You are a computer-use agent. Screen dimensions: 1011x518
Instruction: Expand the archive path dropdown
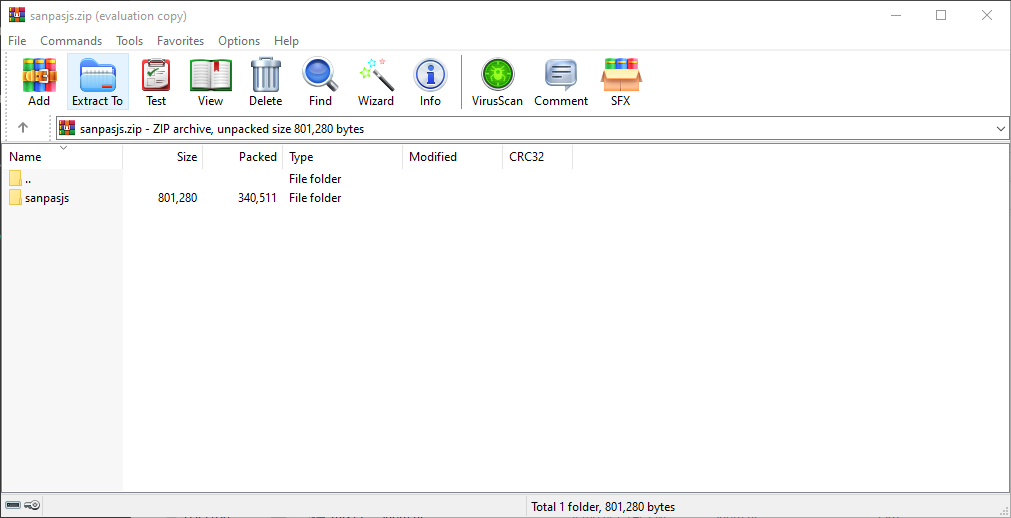click(x=1001, y=129)
